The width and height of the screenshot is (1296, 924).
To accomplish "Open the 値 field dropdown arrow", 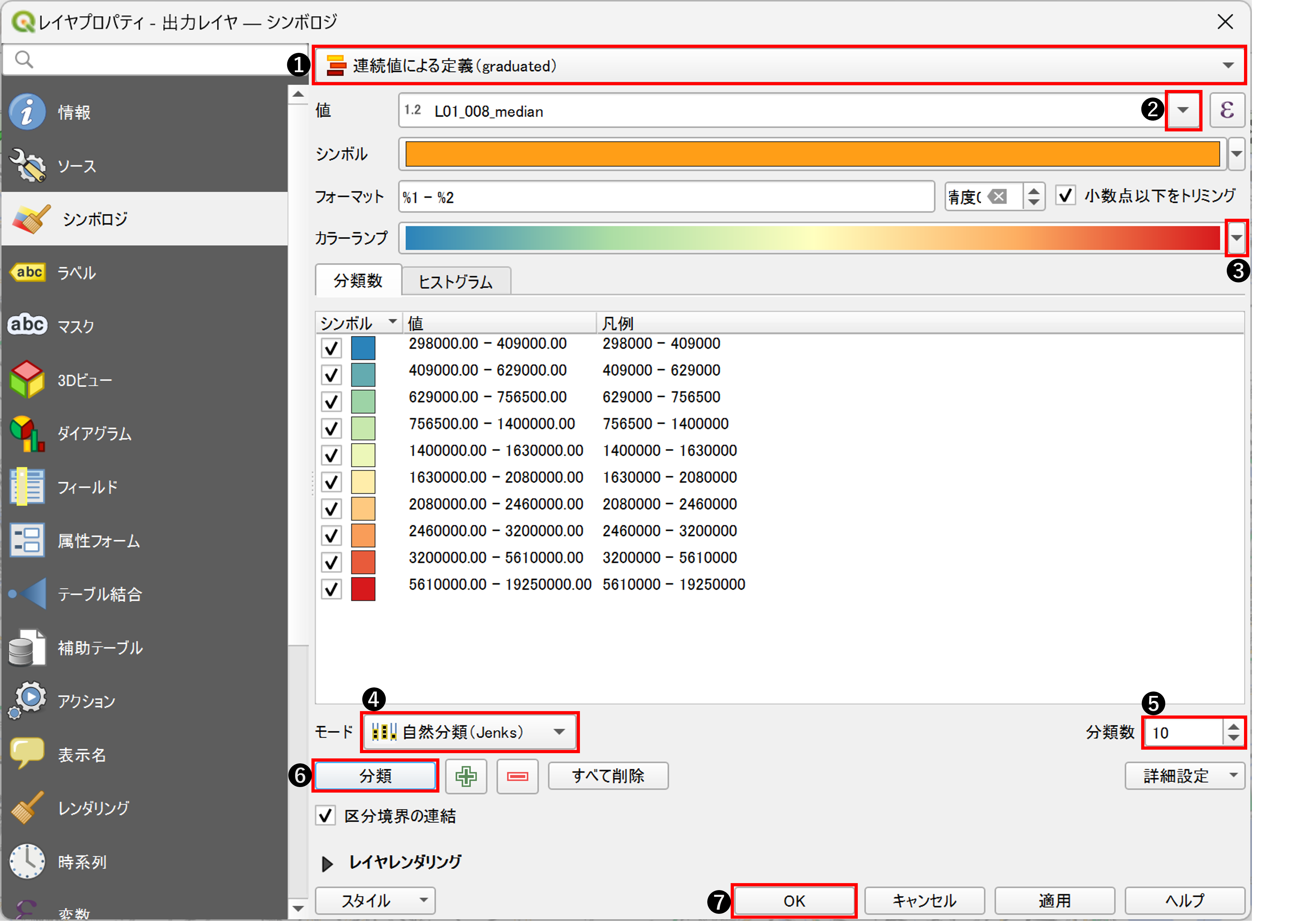I will coord(1183,110).
